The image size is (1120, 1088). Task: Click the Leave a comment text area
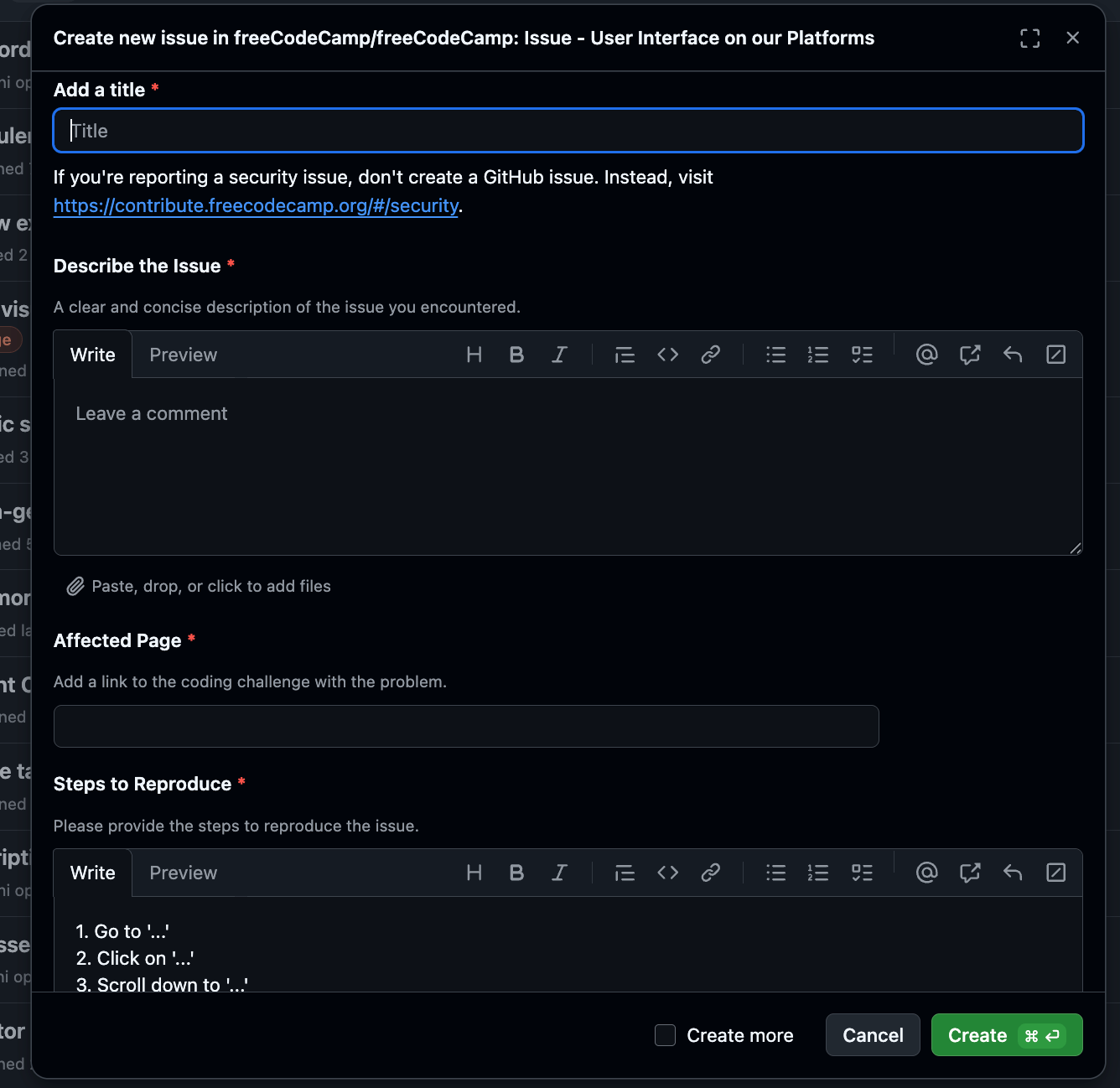click(568, 467)
